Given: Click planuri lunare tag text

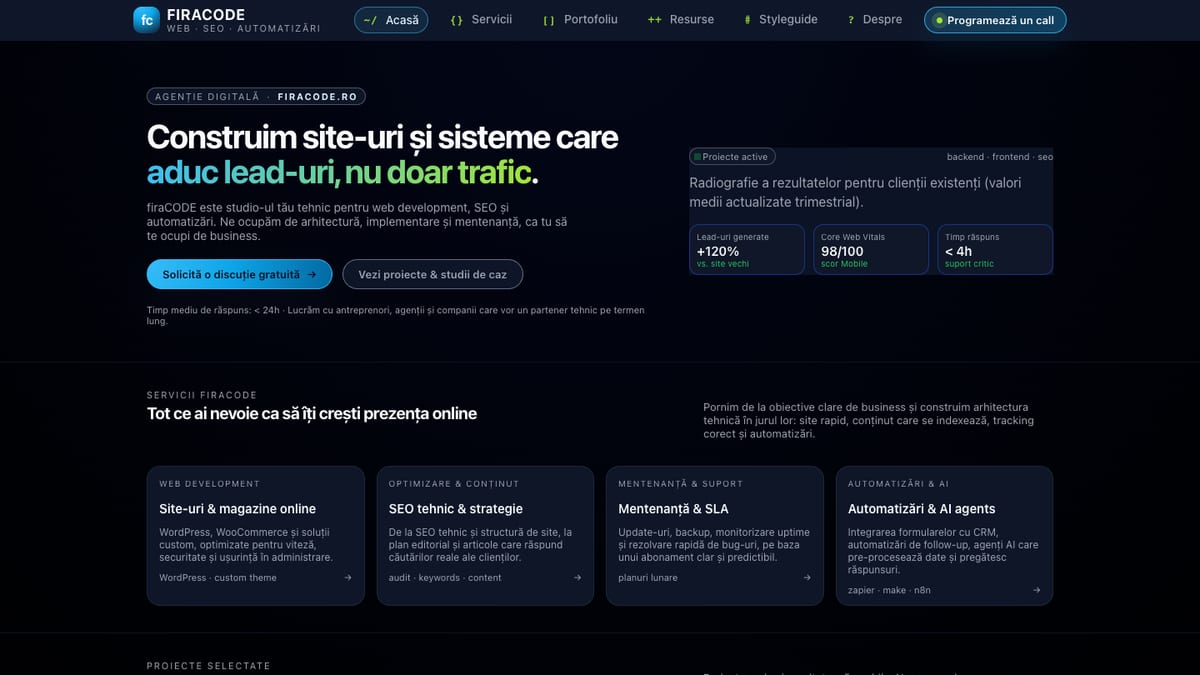Looking at the screenshot, I should click(x=648, y=577).
